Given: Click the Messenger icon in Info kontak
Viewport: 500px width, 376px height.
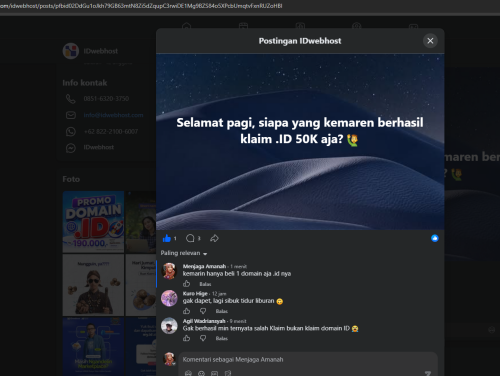Looking at the screenshot, I should point(71,148).
